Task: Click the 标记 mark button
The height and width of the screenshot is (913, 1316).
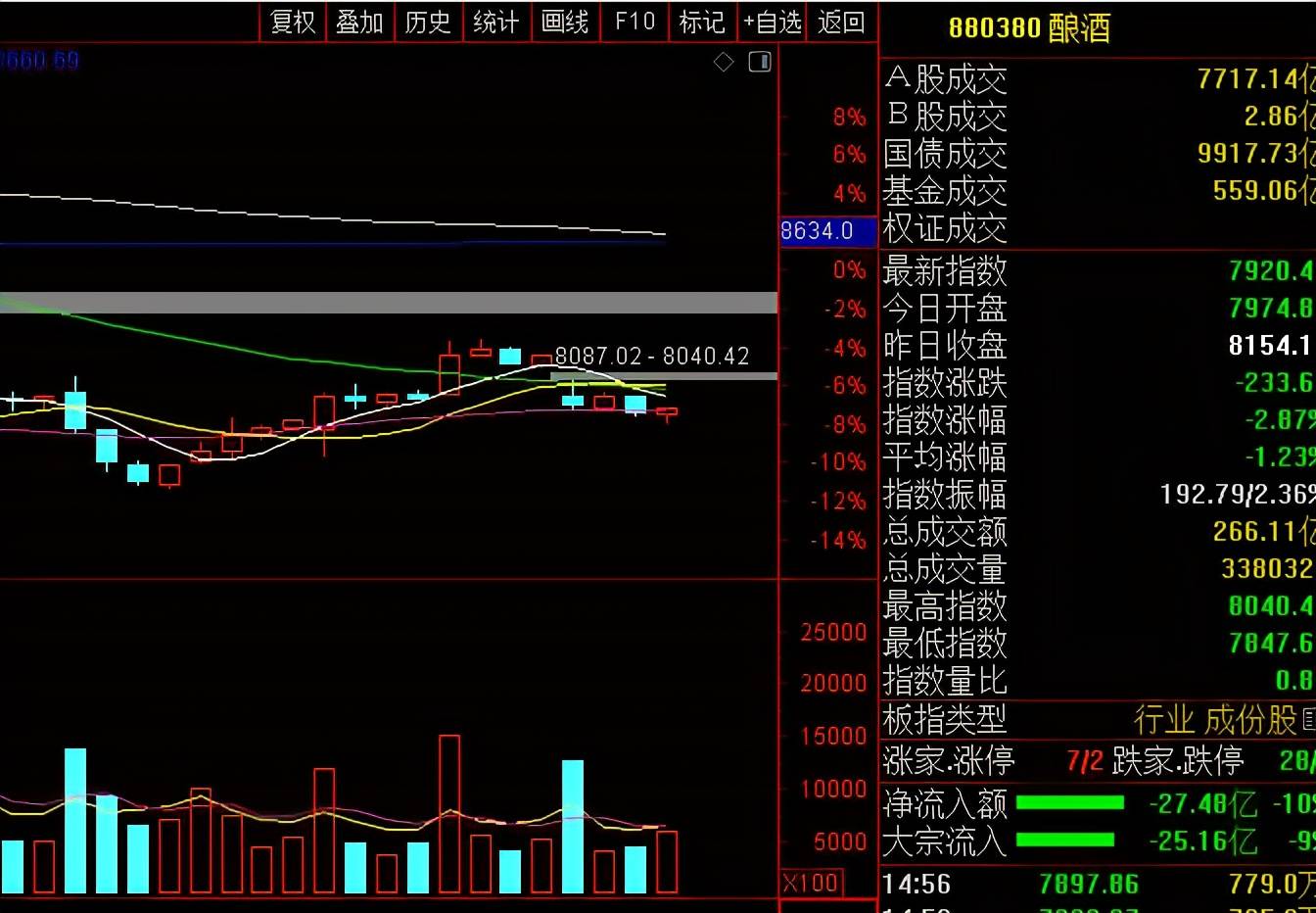Action: point(702,22)
